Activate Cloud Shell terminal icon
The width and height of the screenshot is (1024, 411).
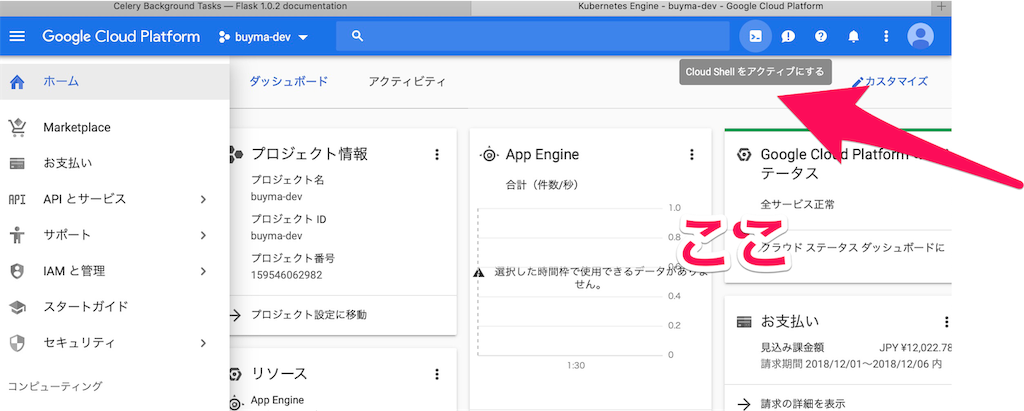click(755, 36)
